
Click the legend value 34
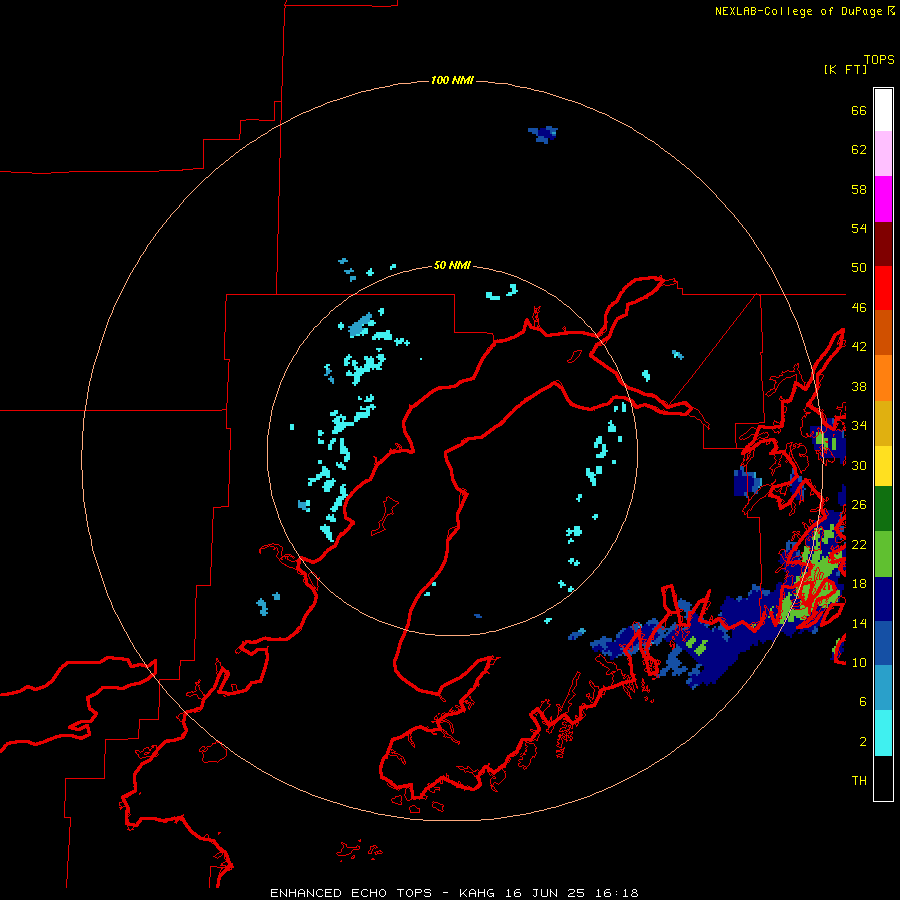tap(859, 426)
